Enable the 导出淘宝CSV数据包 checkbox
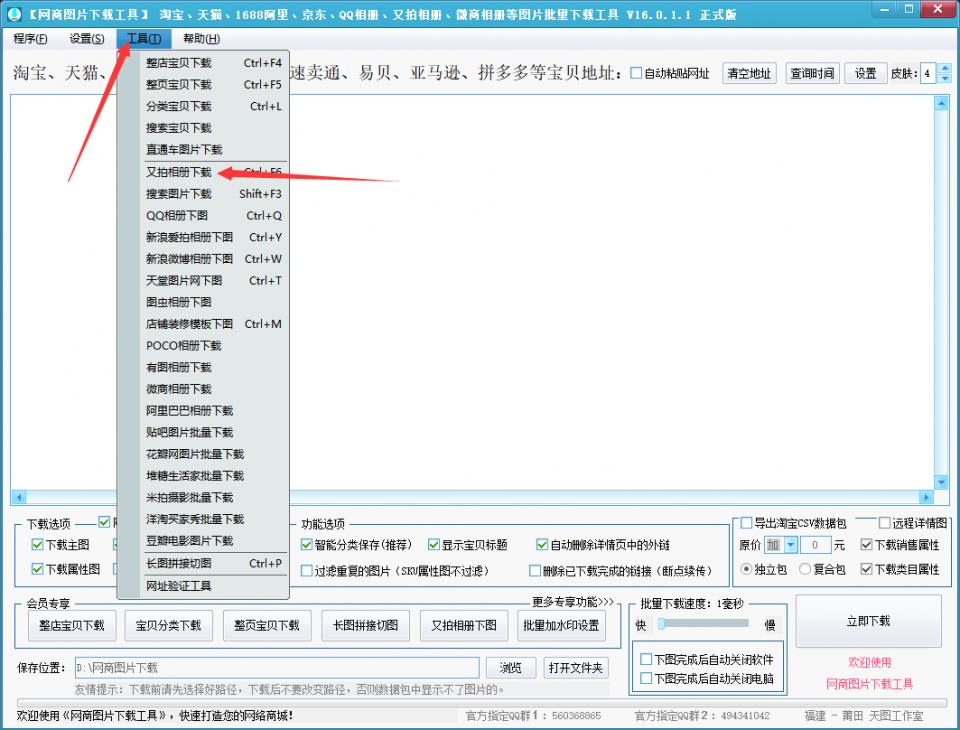The image size is (960, 730). 746,522
